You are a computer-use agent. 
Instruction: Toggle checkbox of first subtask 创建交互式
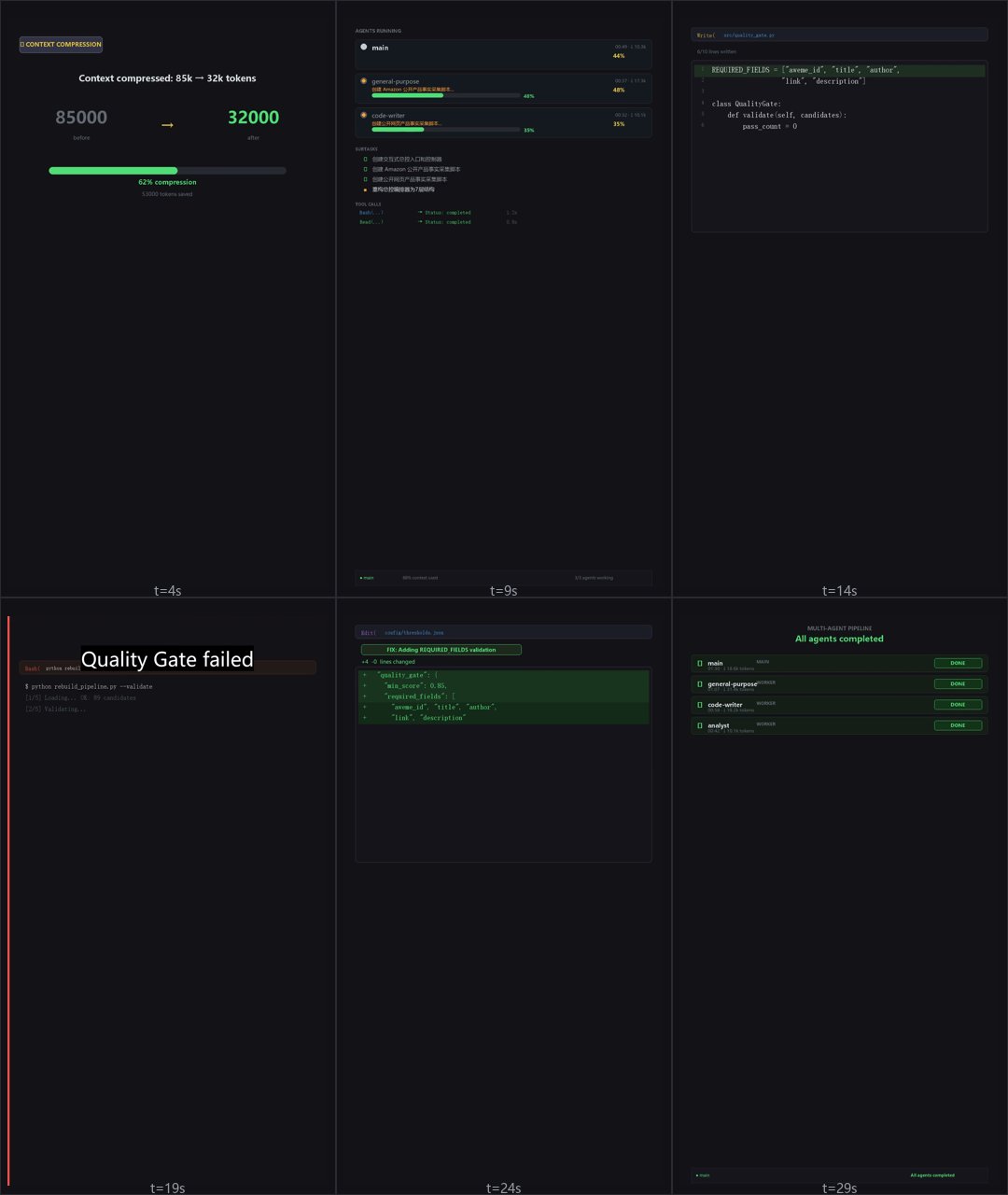point(365,160)
